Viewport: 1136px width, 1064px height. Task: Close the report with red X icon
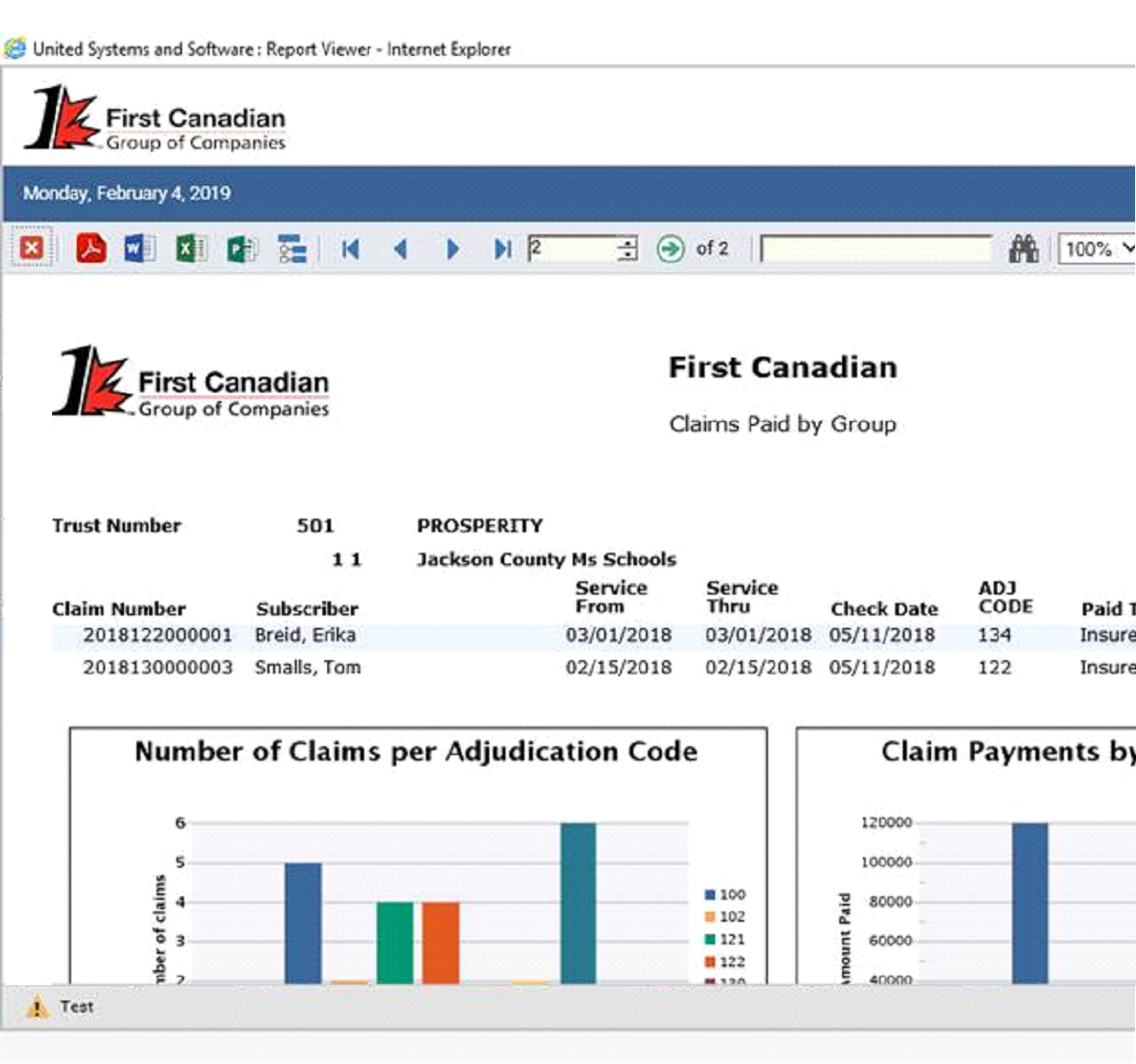pos(31,248)
